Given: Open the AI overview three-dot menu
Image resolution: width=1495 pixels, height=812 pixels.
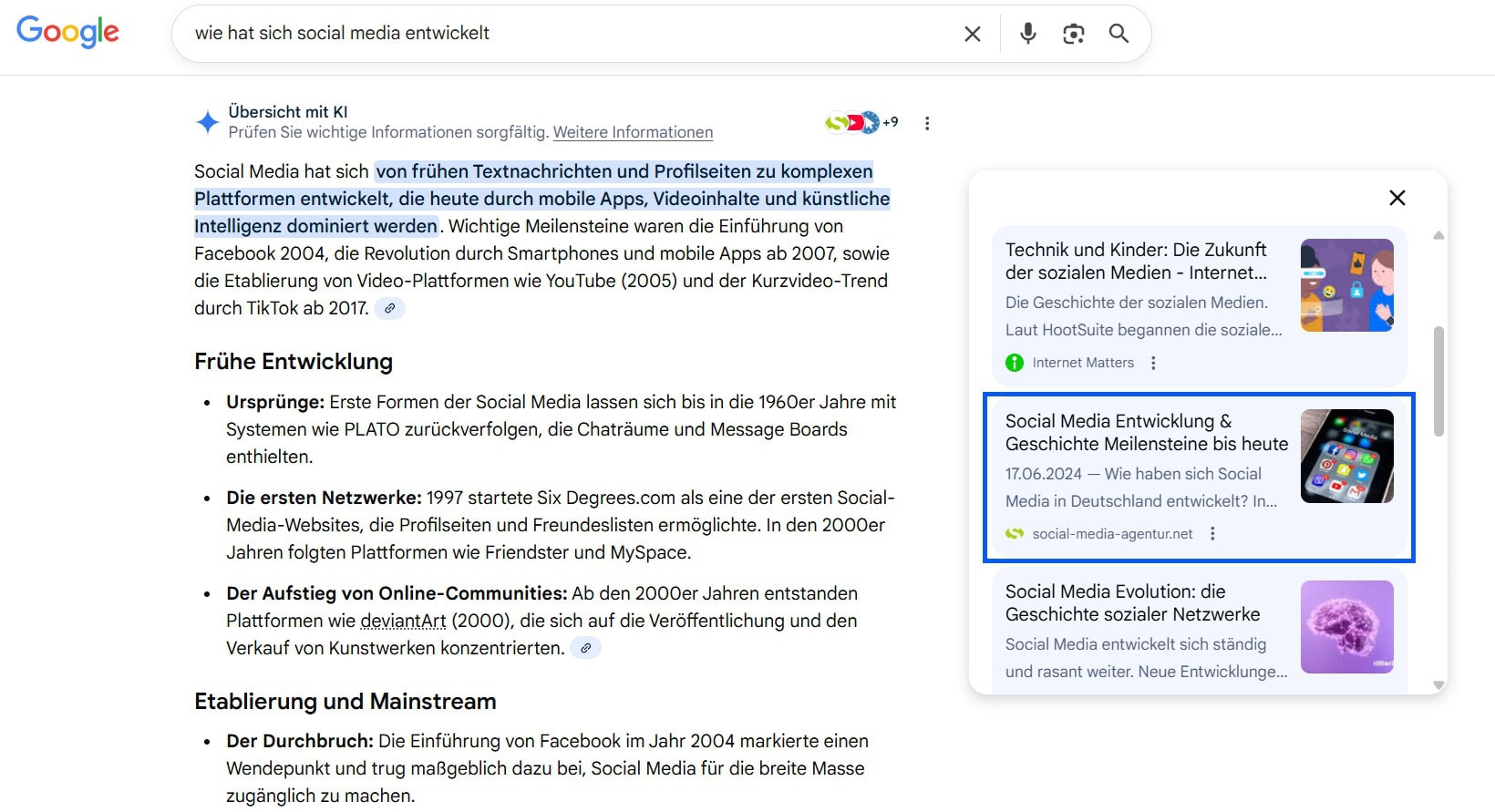Looking at the screenshot, I should click(x=927, y=123).
